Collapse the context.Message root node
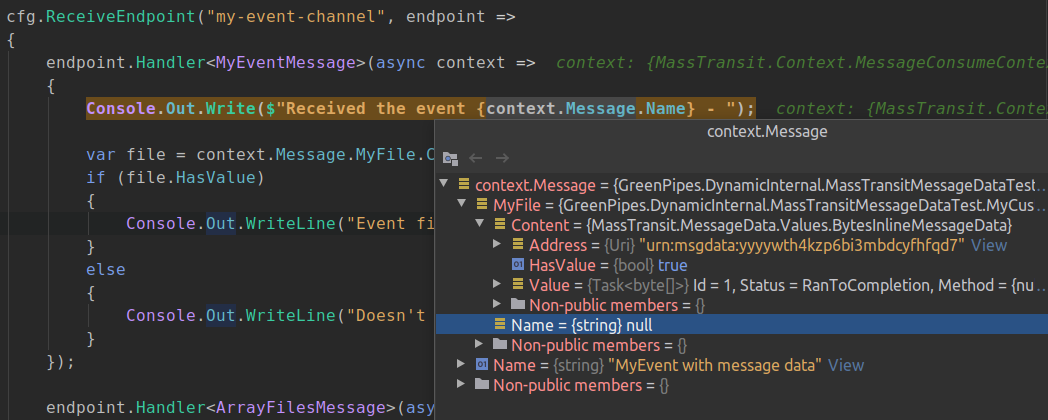 (444, 185)
